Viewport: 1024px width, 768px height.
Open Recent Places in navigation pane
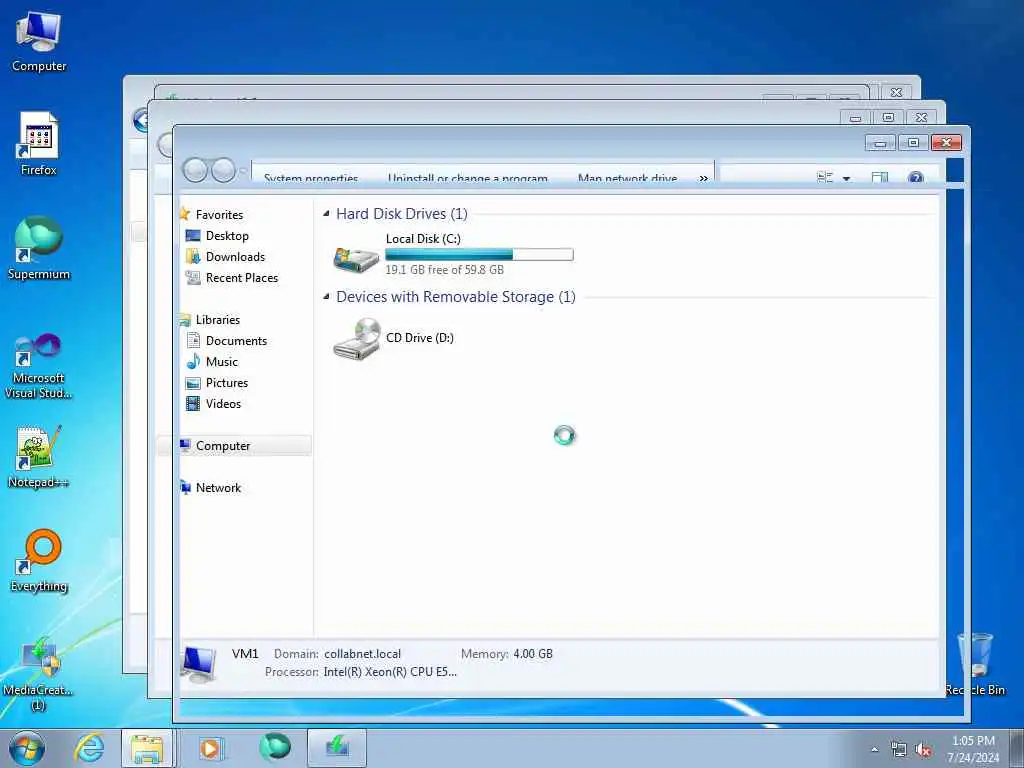click(242, 278)
